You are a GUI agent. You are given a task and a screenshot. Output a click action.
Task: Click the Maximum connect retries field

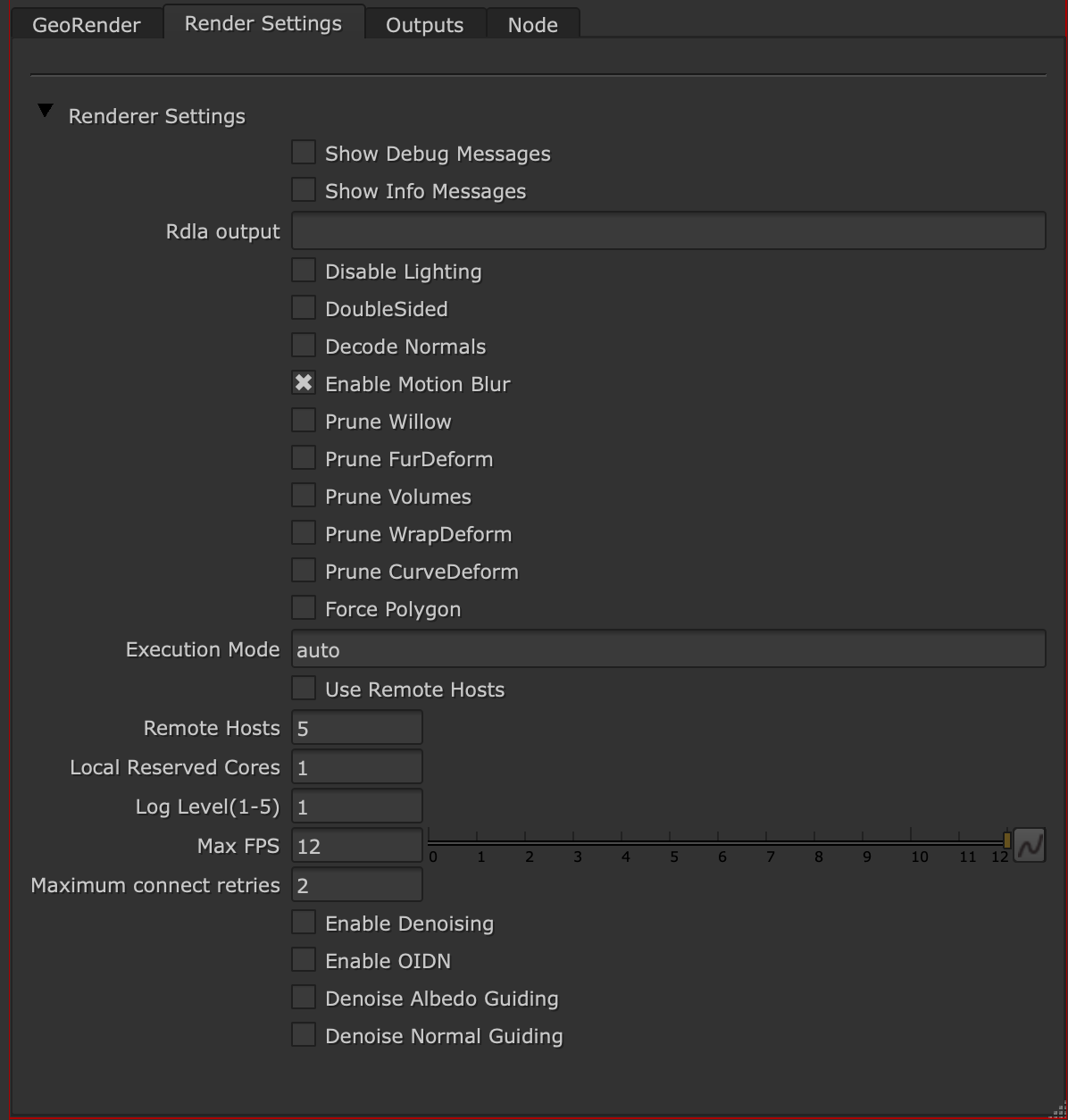tap(357, 885)
